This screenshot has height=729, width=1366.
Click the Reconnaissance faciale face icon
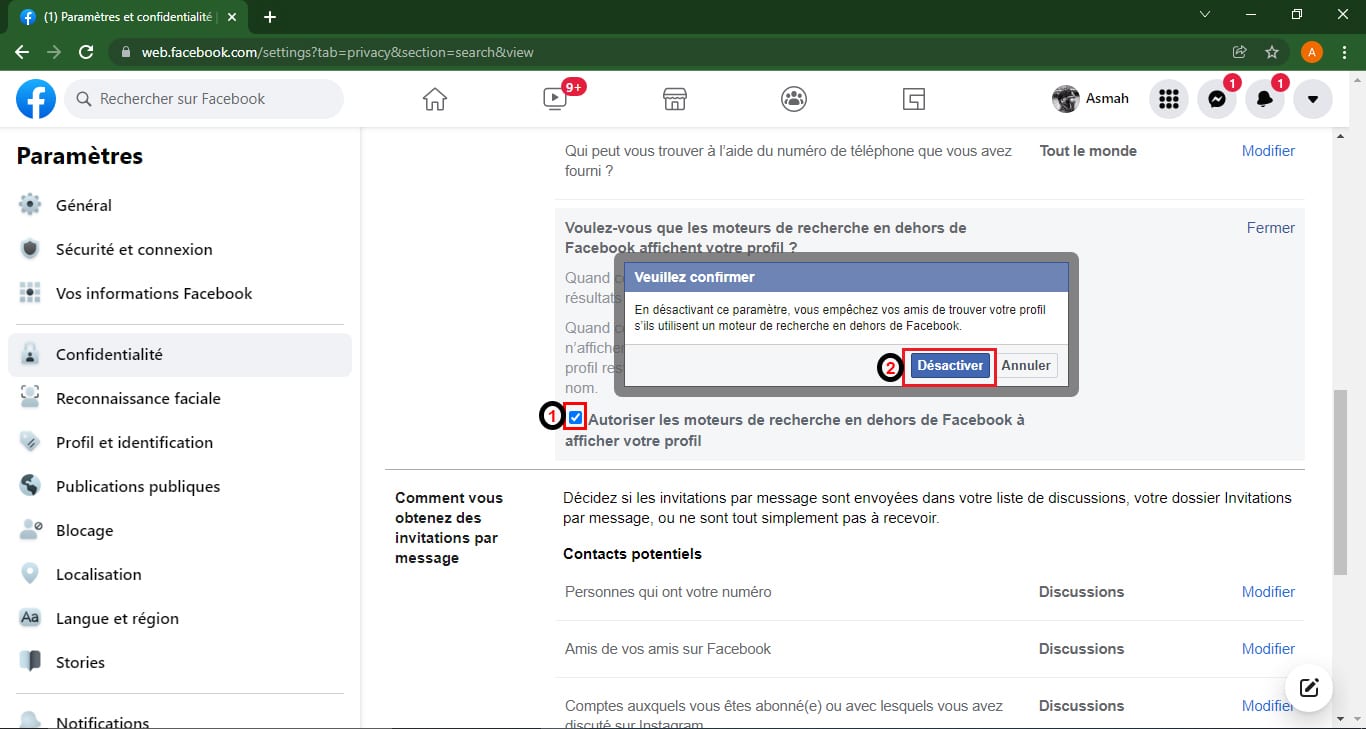click(30, 398)
